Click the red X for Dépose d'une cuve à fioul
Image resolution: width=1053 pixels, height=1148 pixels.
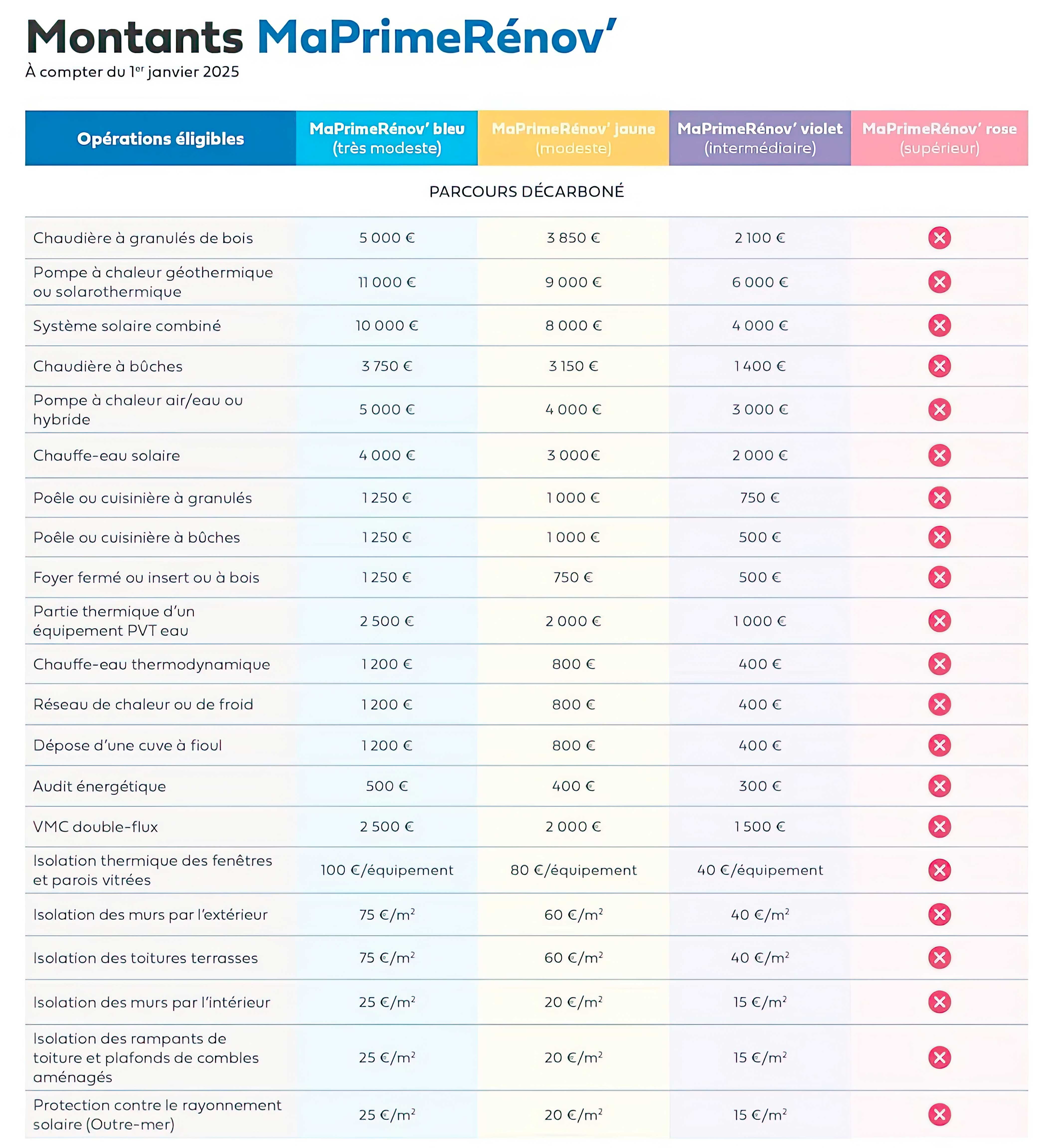point(939,745)
